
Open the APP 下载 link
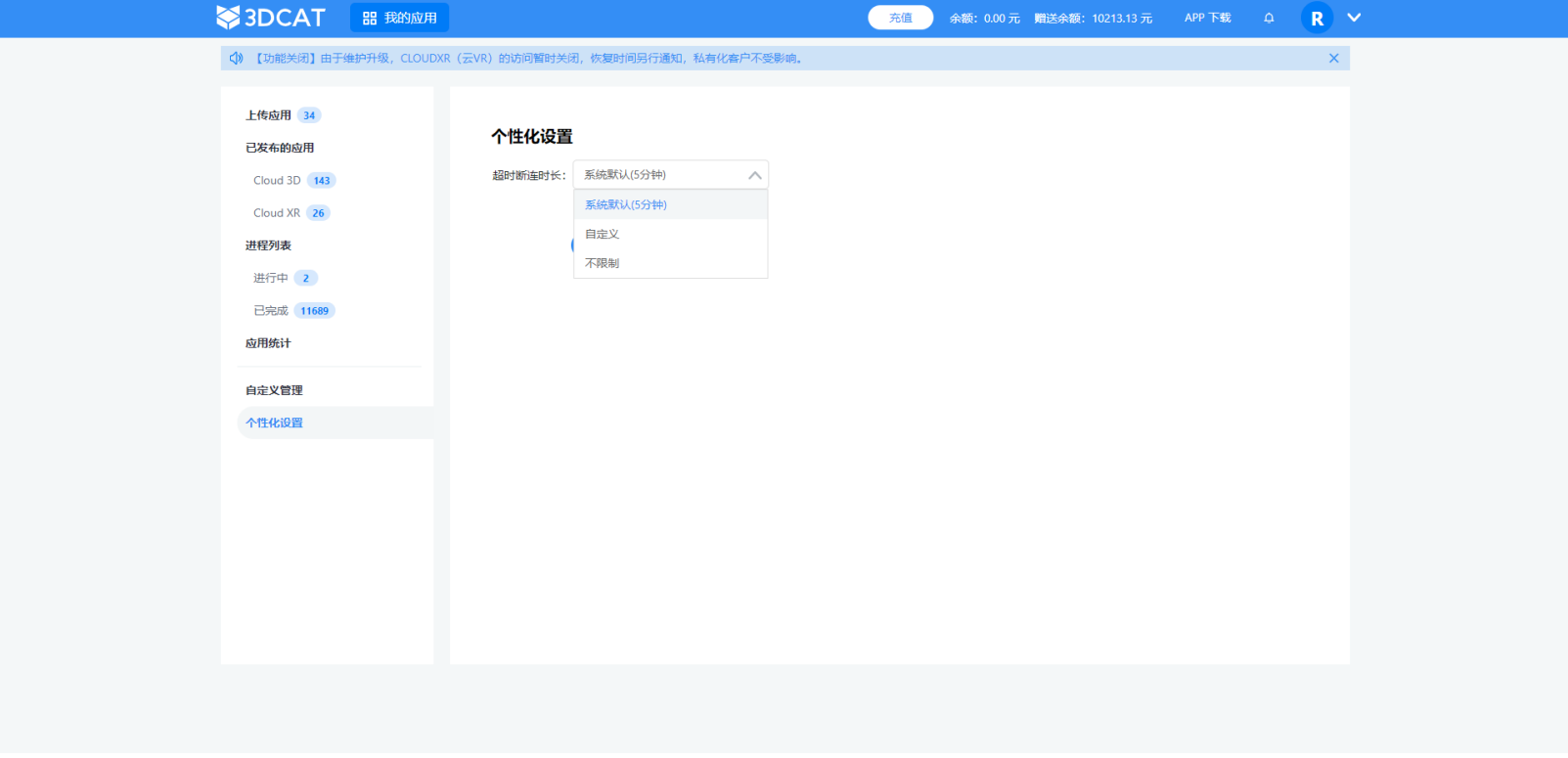pos(1208,18)
